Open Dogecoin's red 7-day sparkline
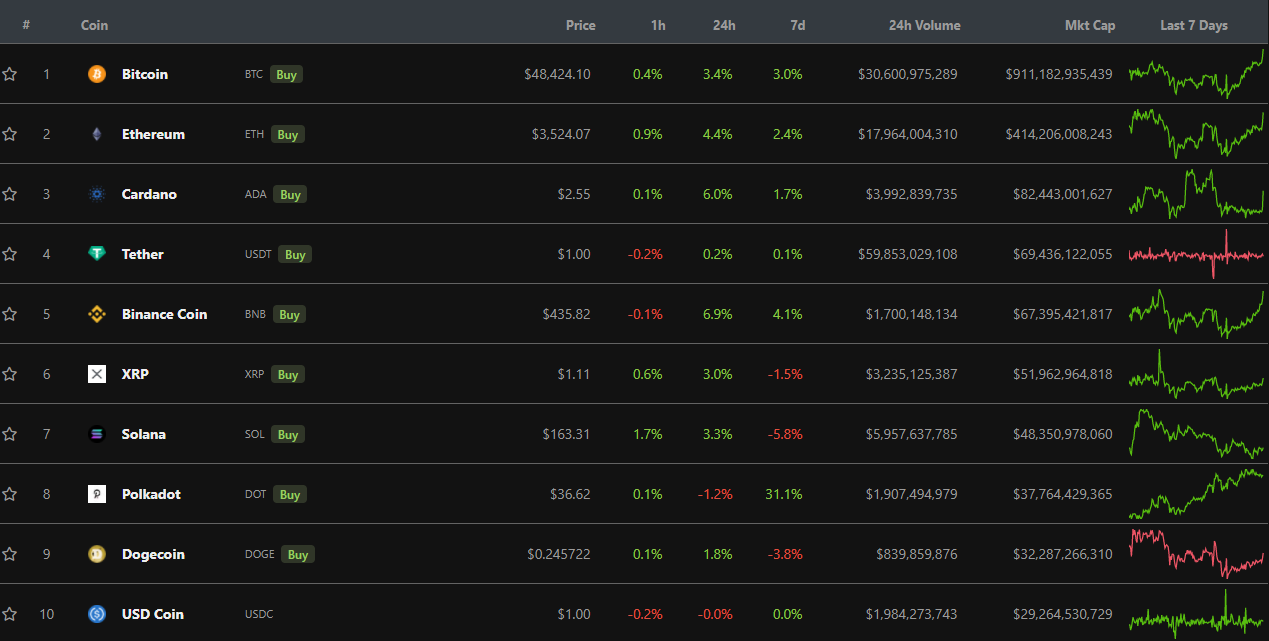Screen dimensions: 1269x641 tap(1196, 554)
